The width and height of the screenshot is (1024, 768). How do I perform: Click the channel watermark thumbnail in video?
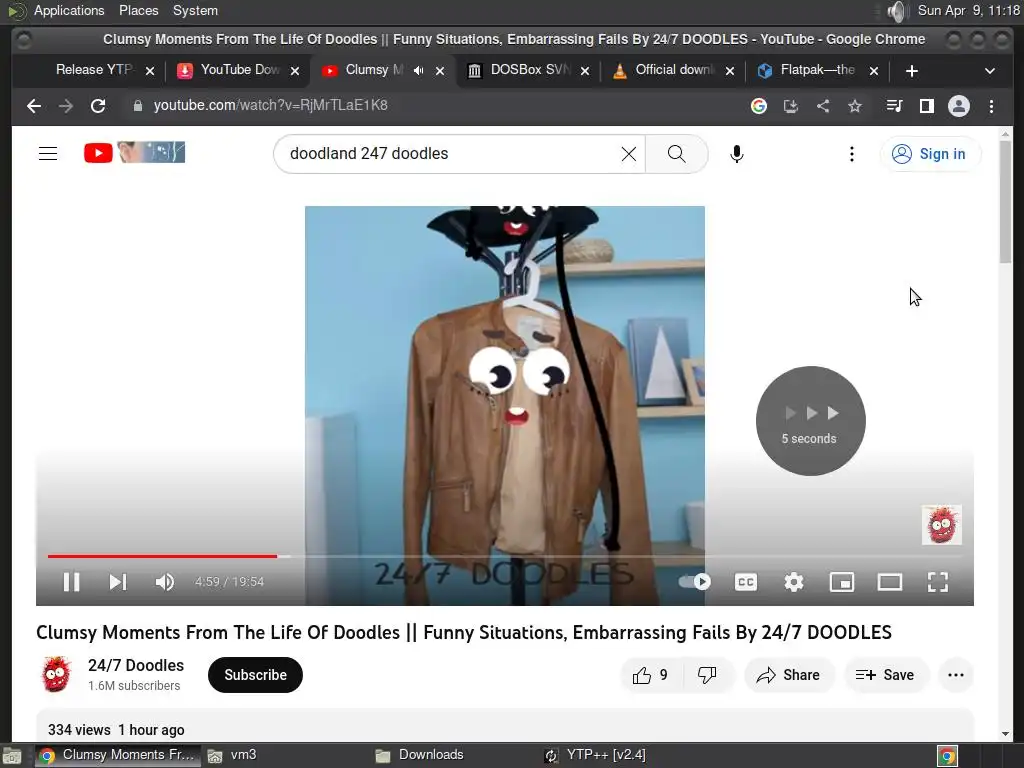(x=941, y=524)
